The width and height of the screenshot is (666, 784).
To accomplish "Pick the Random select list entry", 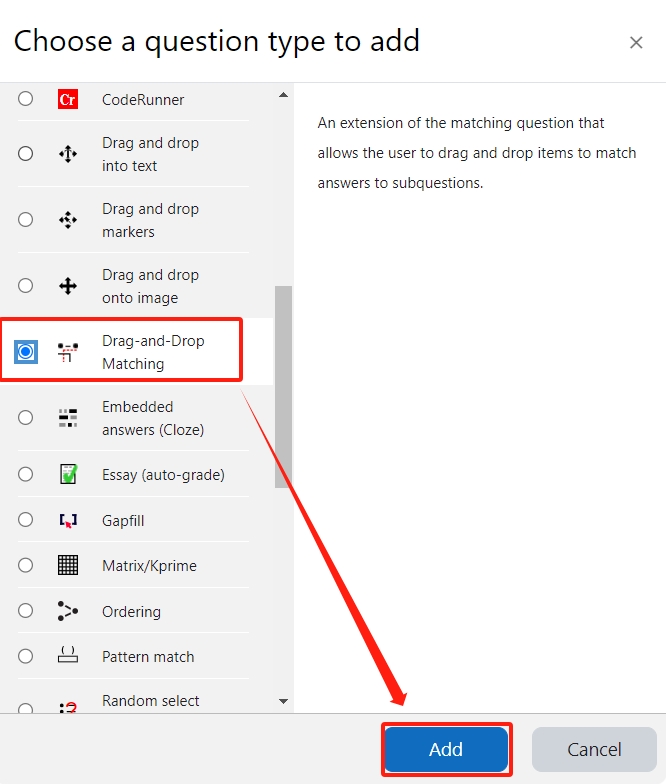I will 150,701.
